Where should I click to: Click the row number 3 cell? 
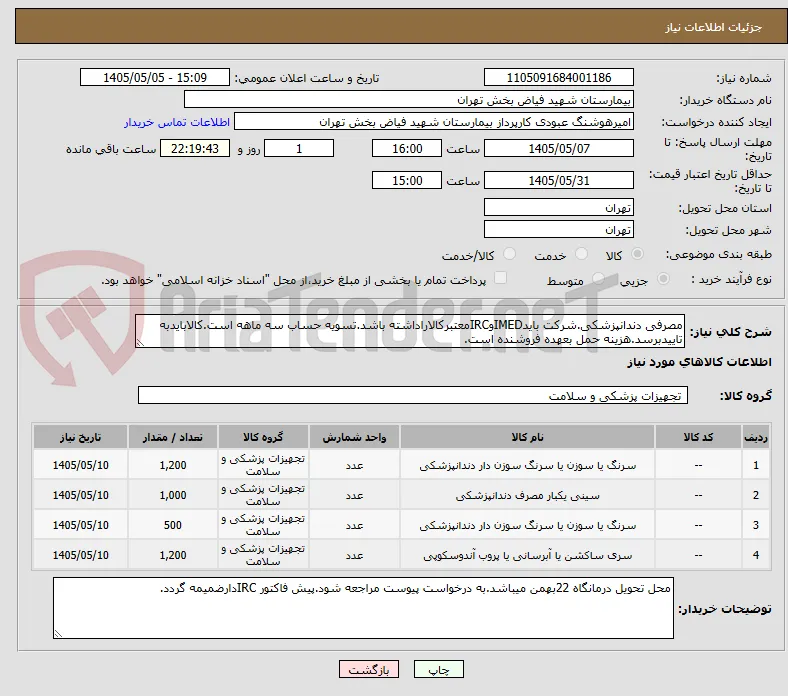tap(756, 525)
